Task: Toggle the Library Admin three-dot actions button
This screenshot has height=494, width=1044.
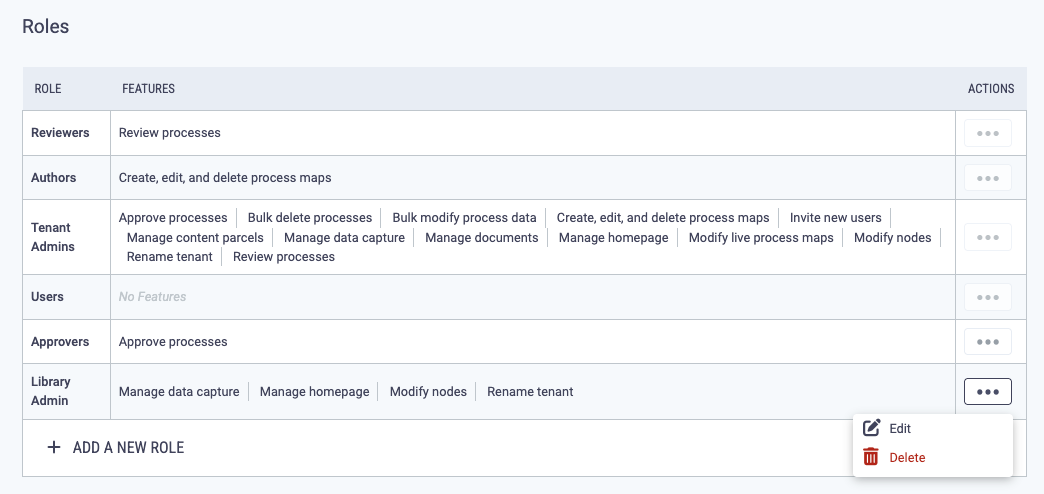Action: [x=987, y=391]
